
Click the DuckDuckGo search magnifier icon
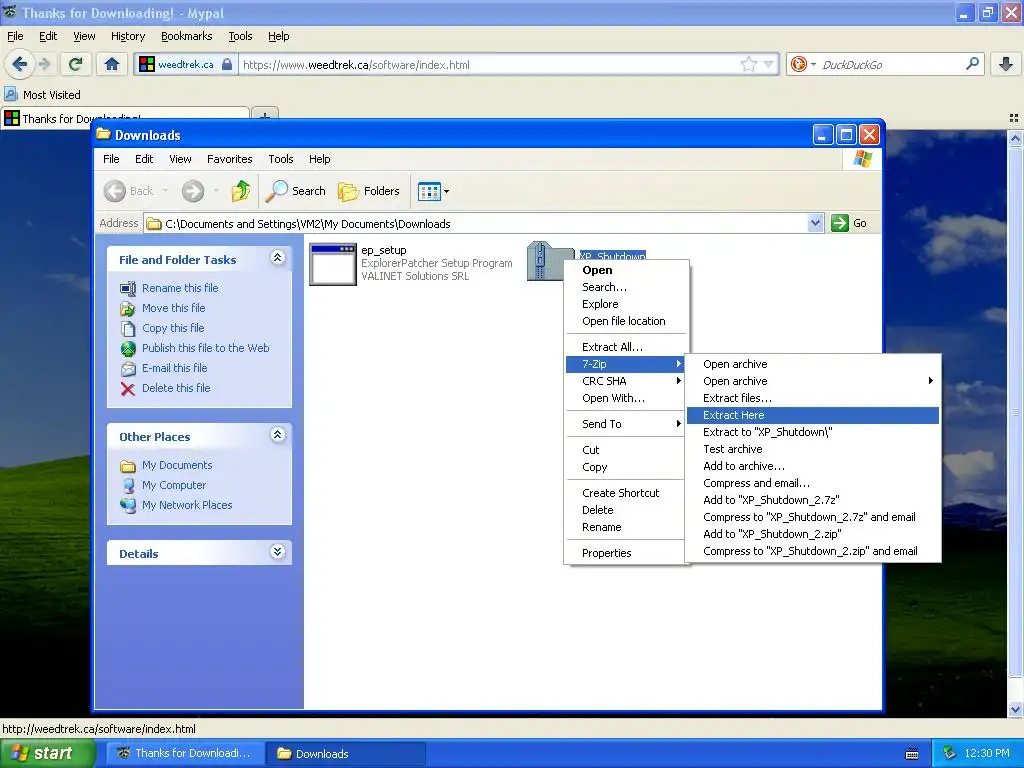coord(972,64)
